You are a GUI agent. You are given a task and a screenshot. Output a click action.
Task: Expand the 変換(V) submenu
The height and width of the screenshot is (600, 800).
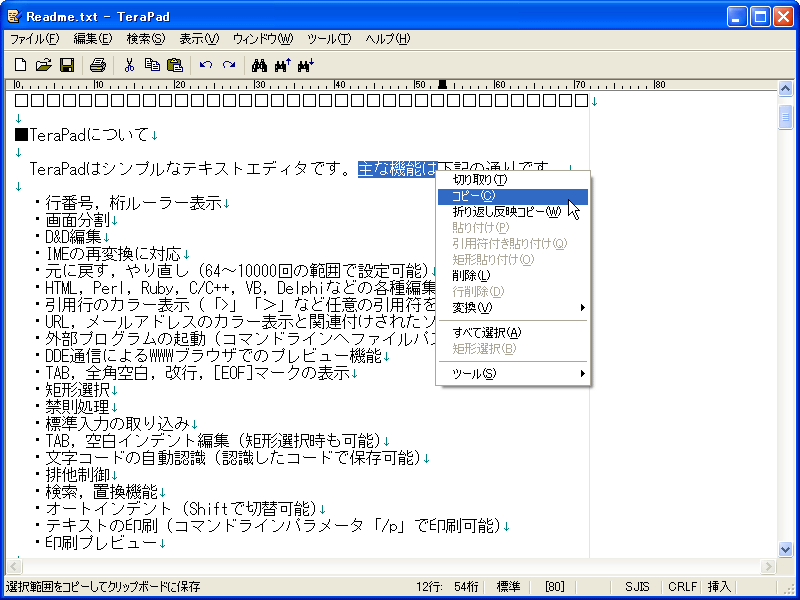(x=513, y=308)
